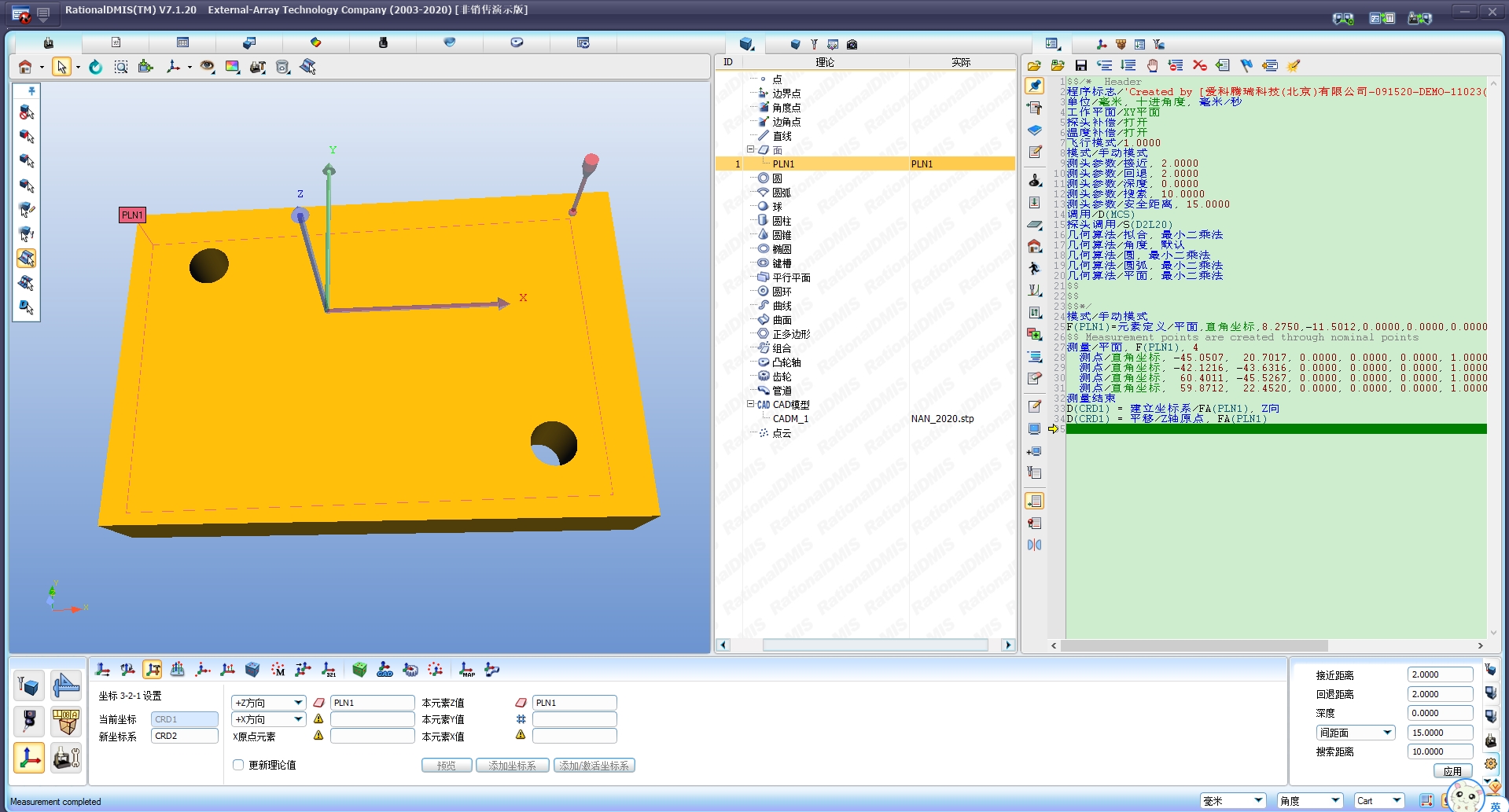Click the PLN1 label in the 3D view
Viewport: 1509px width, 812px height.
(x=132, y=215)
